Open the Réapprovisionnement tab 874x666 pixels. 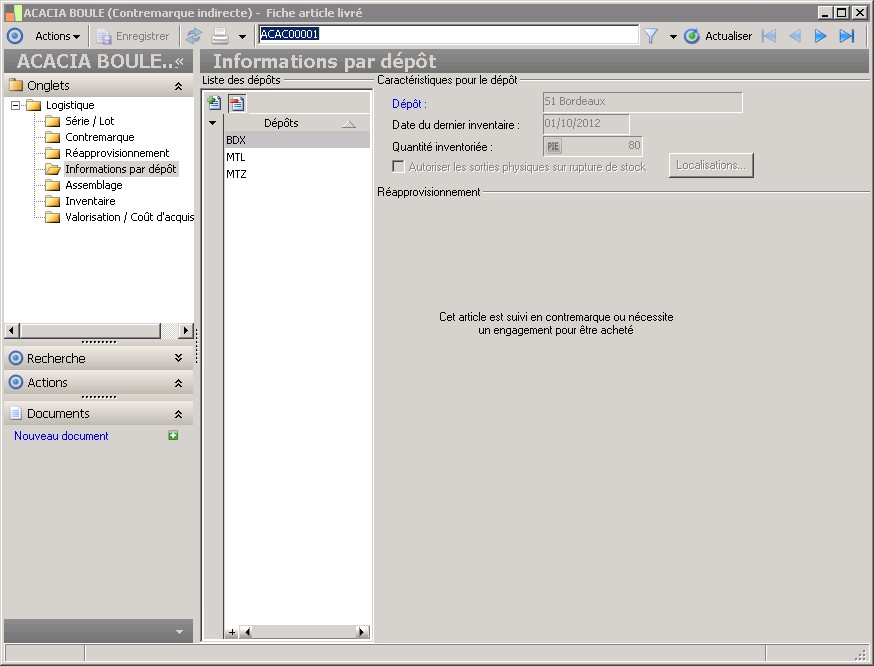(117, 153)
